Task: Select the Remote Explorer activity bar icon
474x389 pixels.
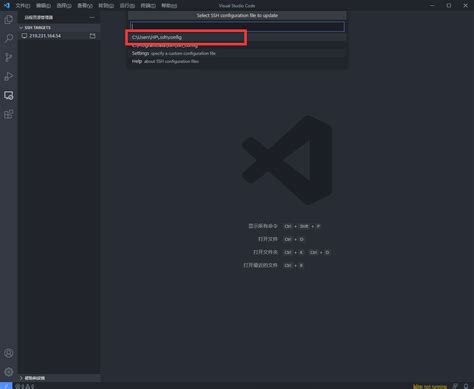Action: pyautogui.click(x=9, y=95)
